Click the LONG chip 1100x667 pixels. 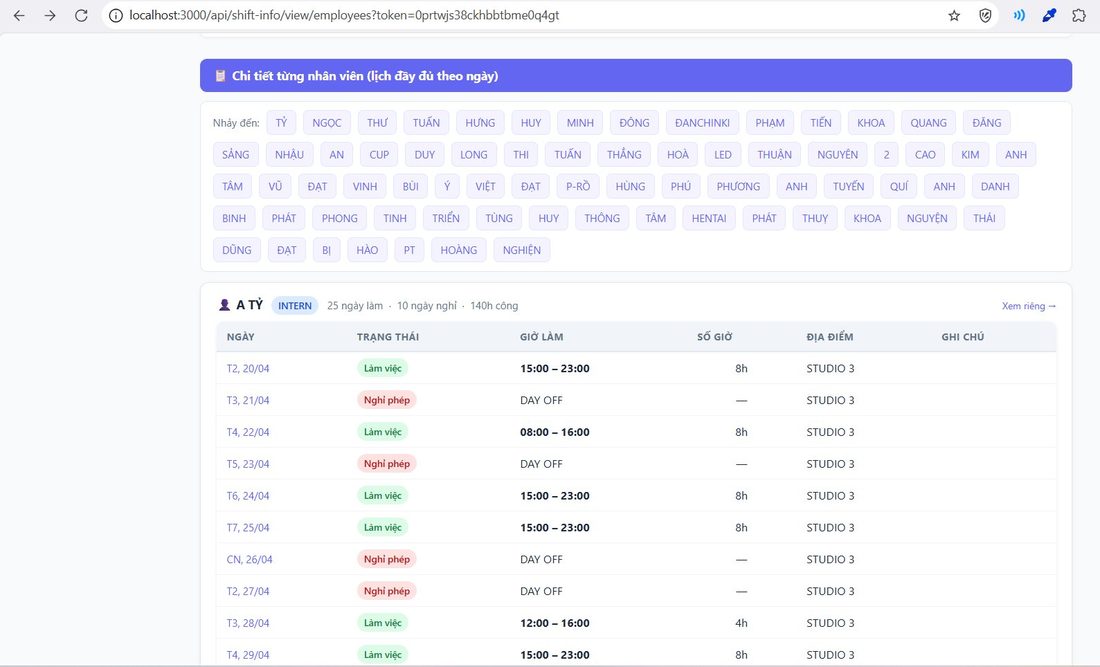(x=474, y=154)
